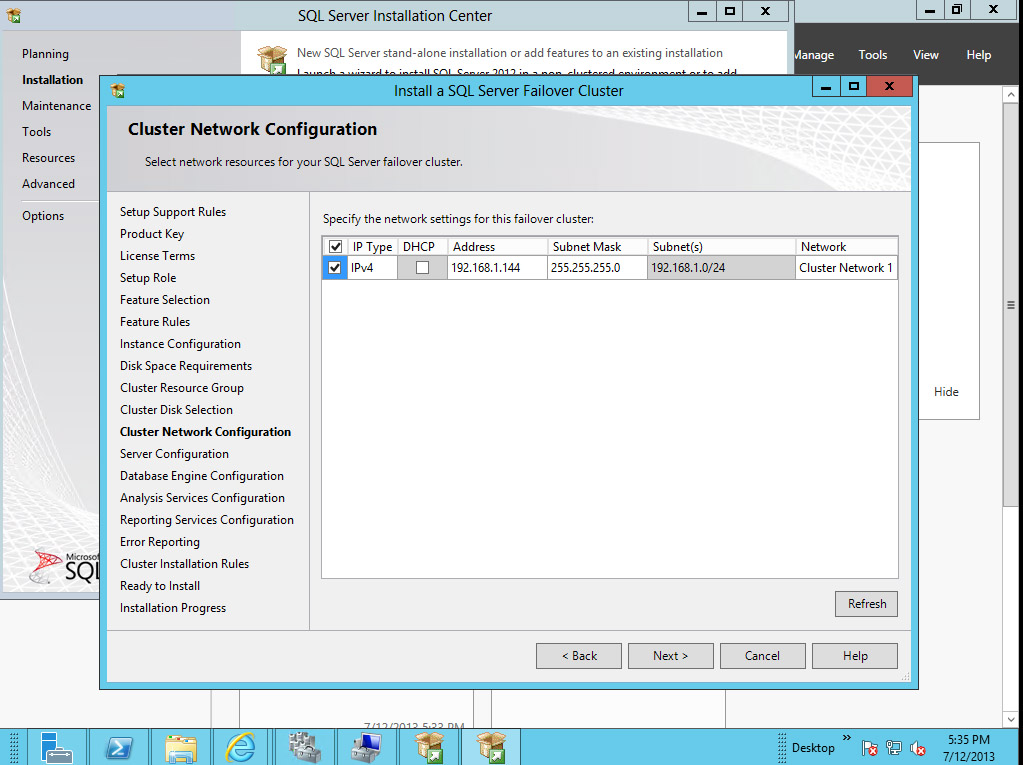Screen dimensions: 1023x765
Task: Launch Internet Explorer from the taskbar
Action: coord(241,746)
